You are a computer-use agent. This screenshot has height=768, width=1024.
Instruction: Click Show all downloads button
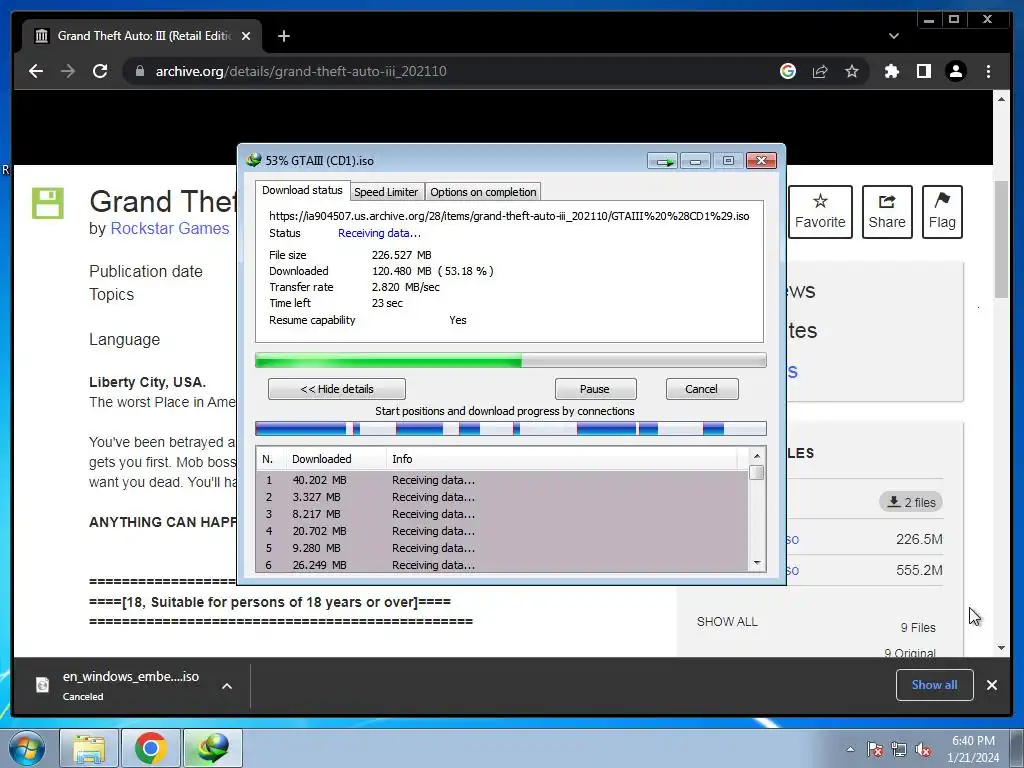click(x=935, y=685)
